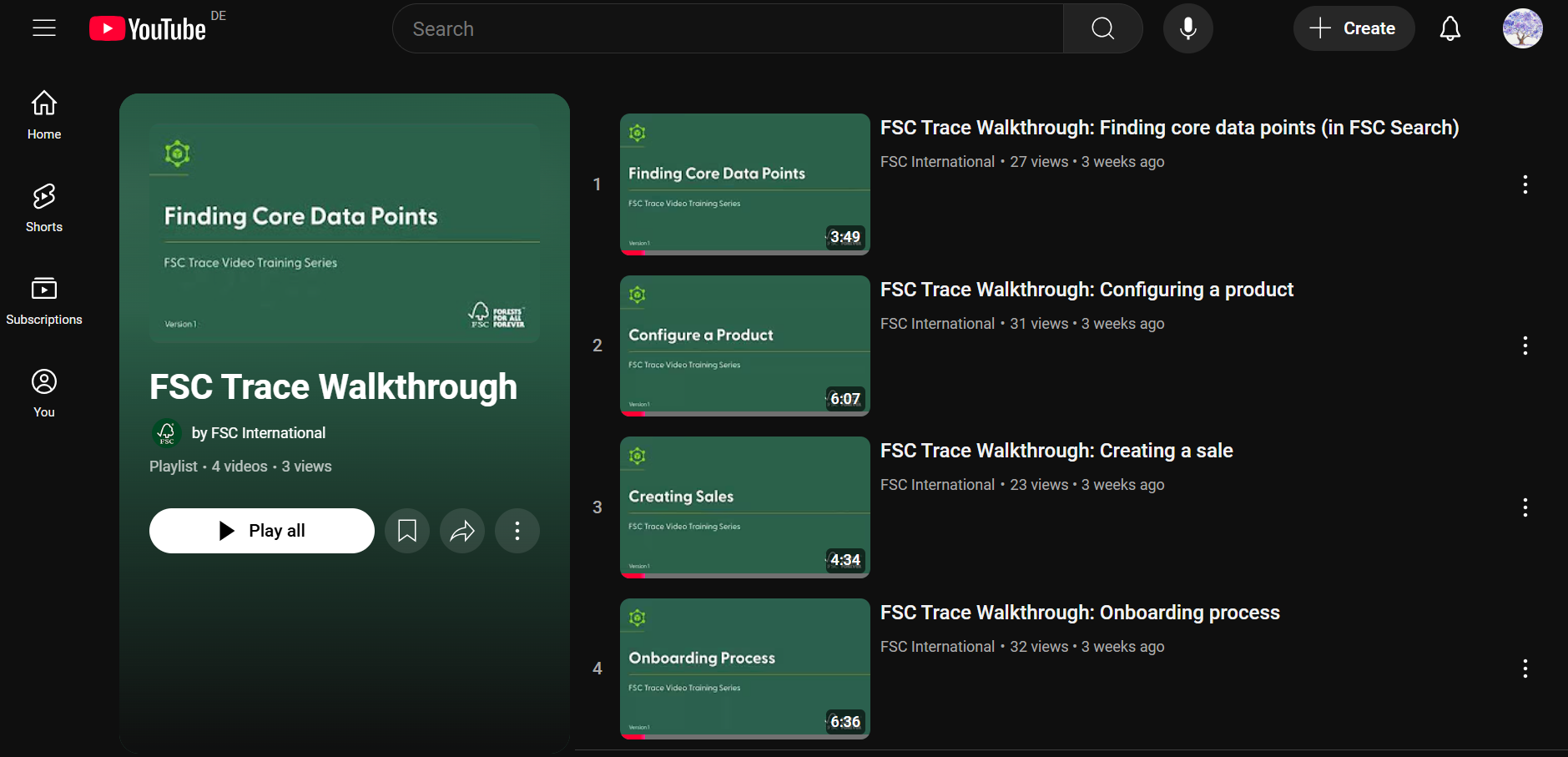This screenshot has height=757, width=1568.
Task: Open YouTube notifications bell
Action: coord(1450,28)
